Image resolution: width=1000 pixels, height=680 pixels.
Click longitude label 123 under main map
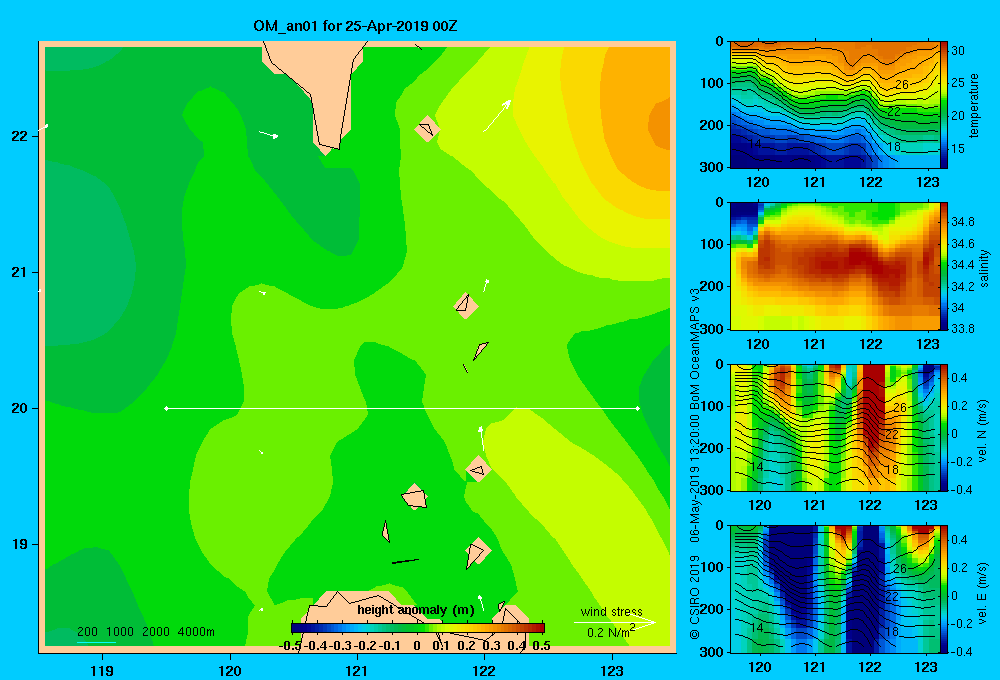click(x=612, y=670)
